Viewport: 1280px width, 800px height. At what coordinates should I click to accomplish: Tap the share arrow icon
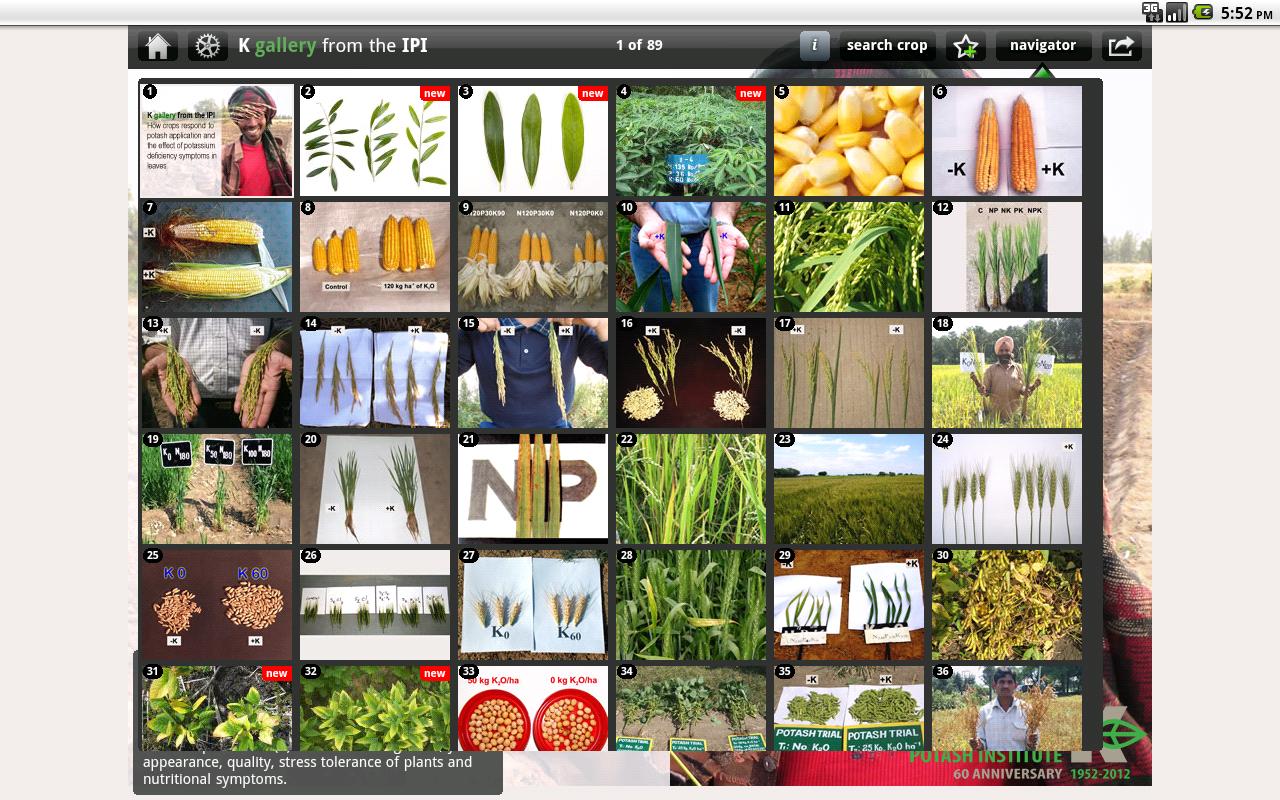coord(1122,46)
